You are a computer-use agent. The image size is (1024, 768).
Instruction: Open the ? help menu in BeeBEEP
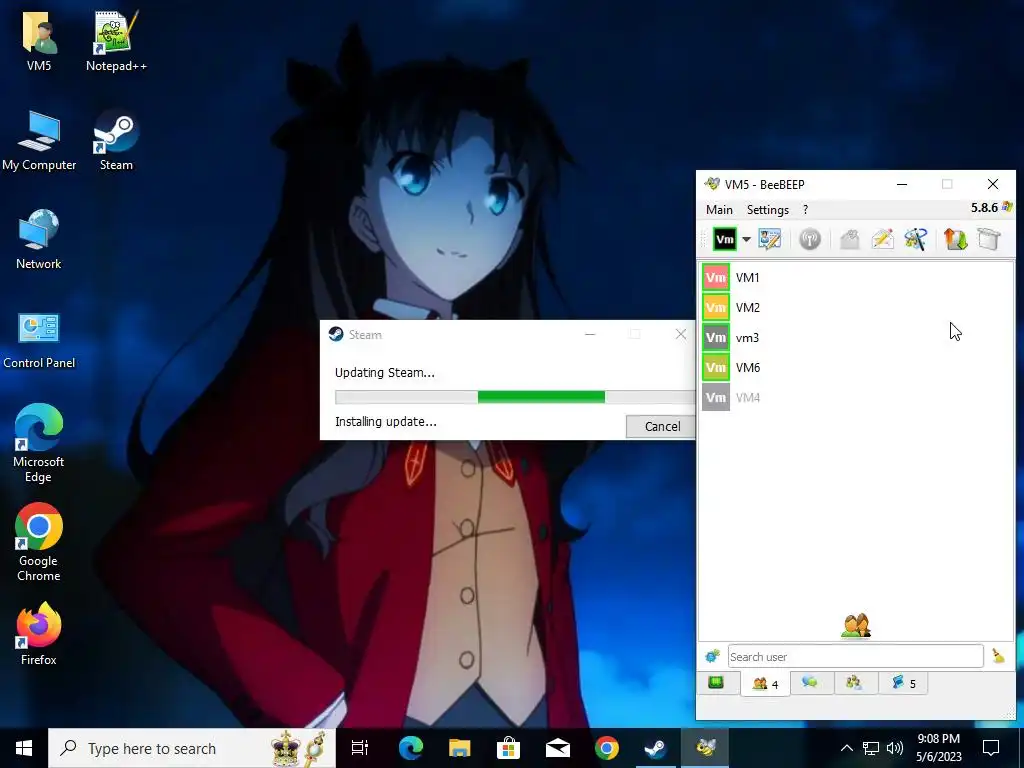[805, 210]
